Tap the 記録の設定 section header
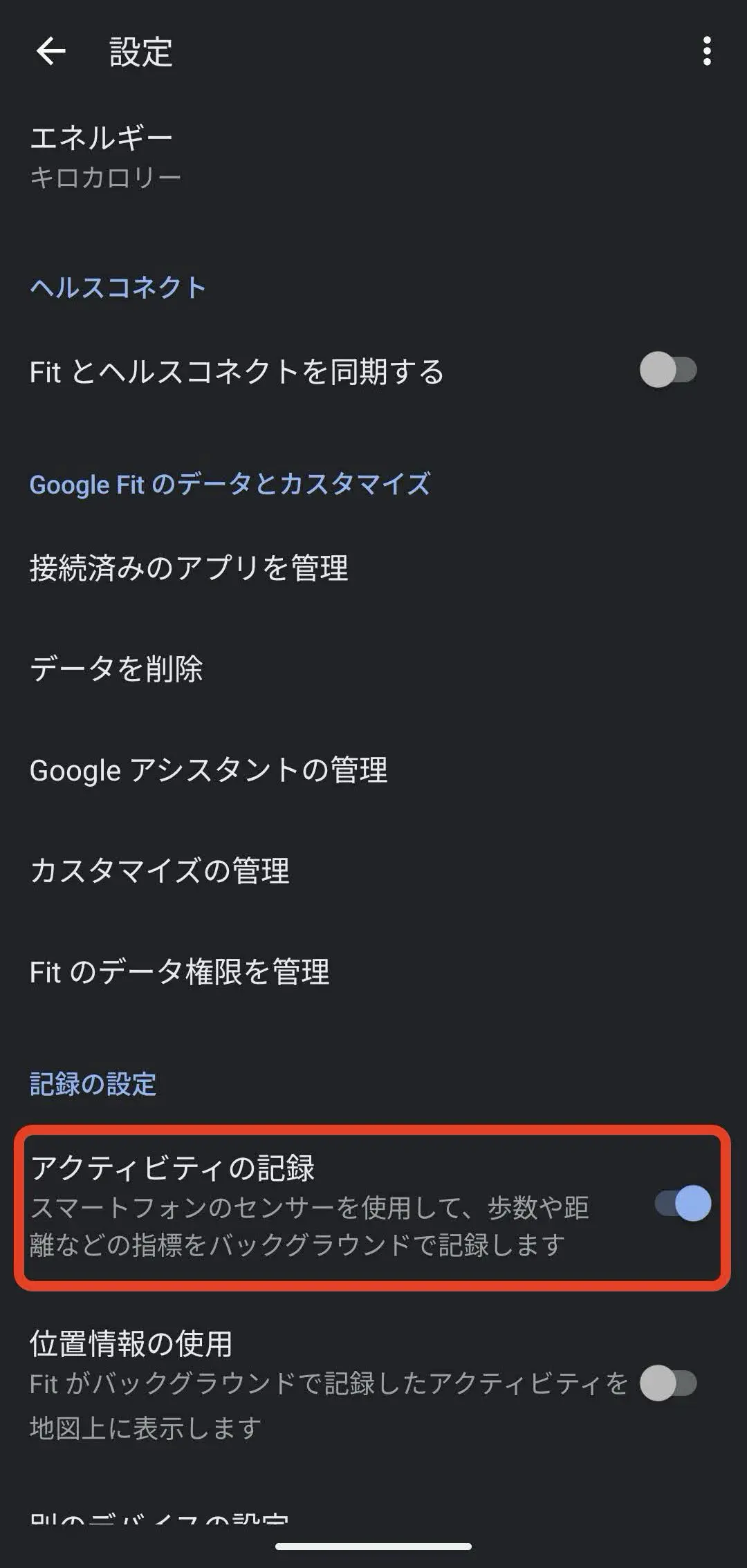Viewport: 747px width, 1568px height. coord(93,1084)
